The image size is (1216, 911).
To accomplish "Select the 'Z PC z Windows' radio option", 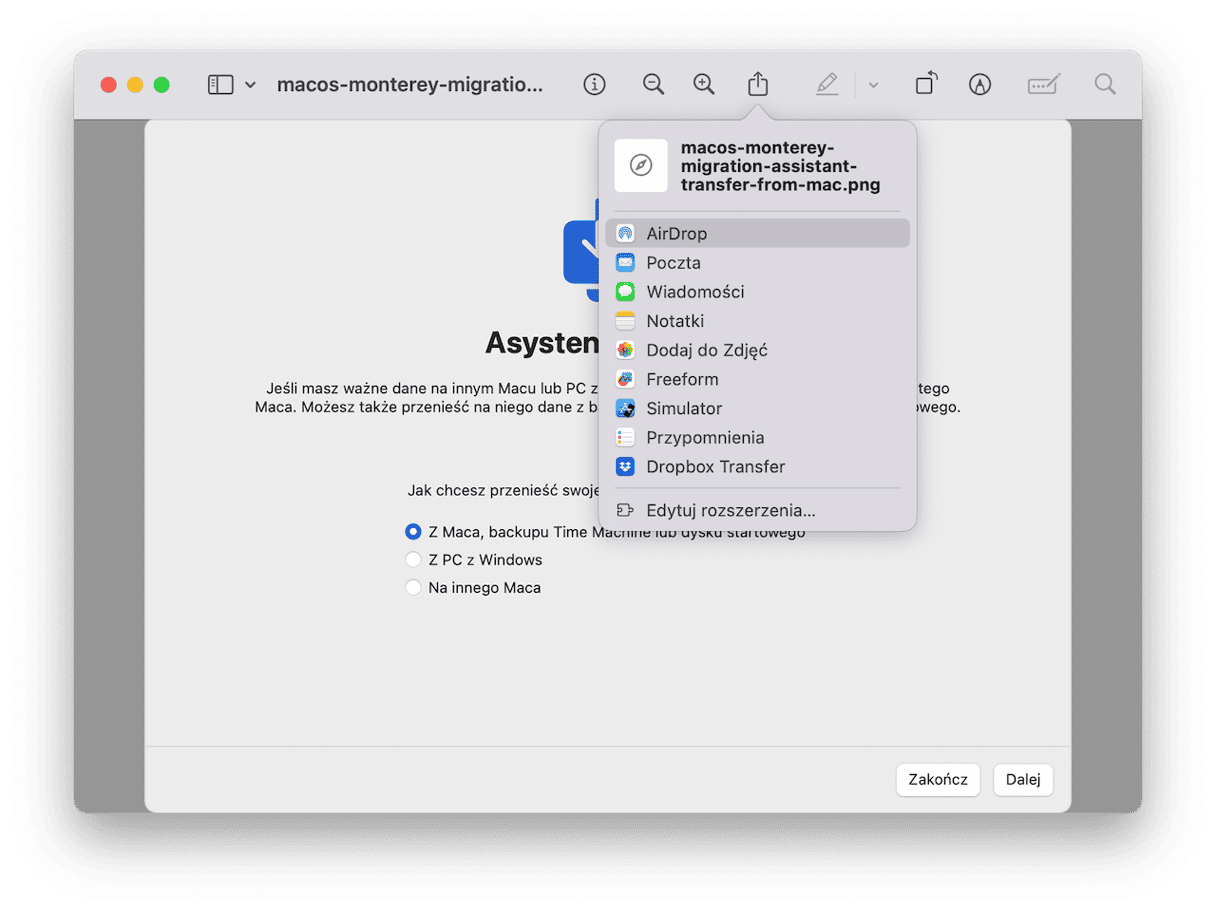I will click(413, 560).
